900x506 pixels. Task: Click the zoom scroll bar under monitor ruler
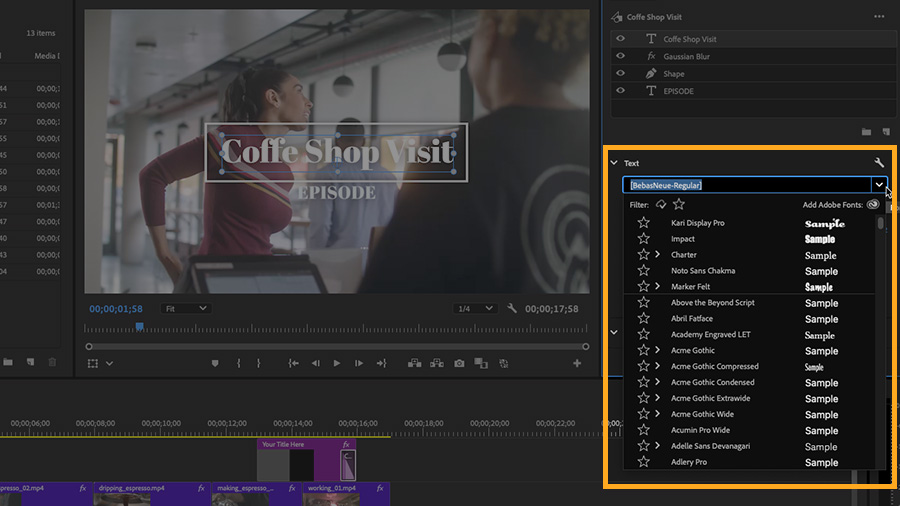[337, 347]
